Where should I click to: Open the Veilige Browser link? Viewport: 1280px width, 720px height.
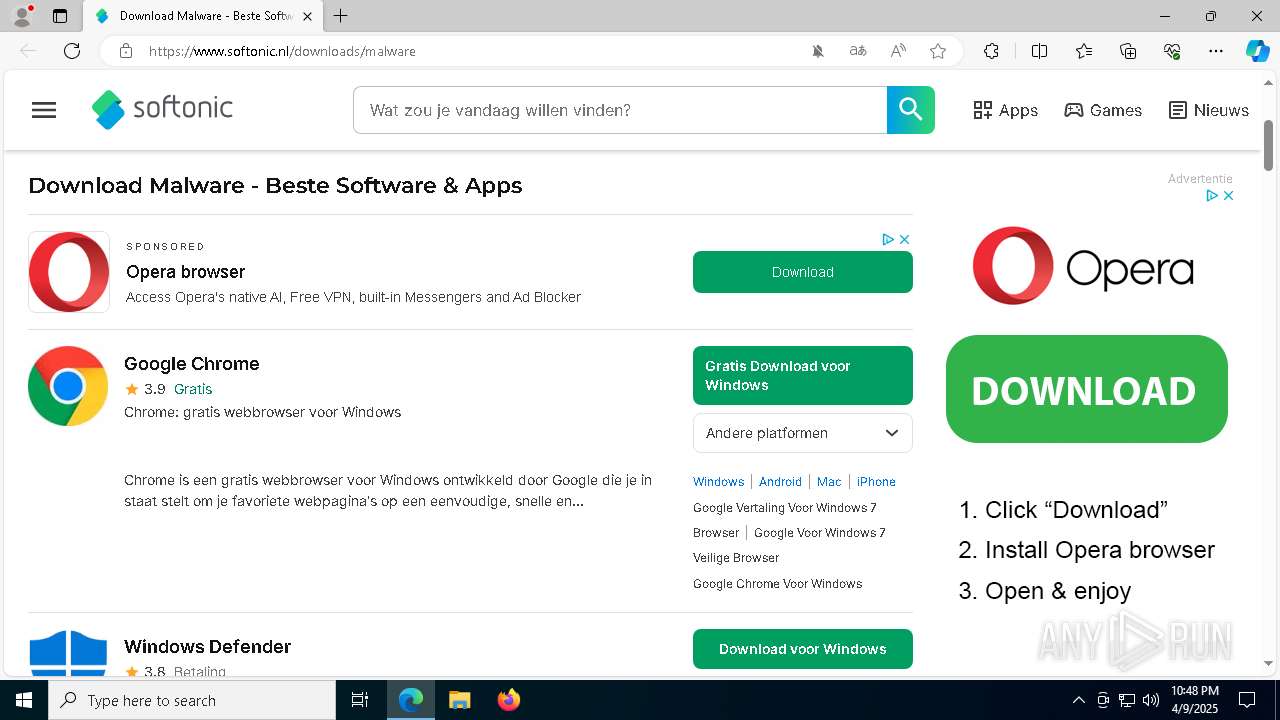point(736,558)
